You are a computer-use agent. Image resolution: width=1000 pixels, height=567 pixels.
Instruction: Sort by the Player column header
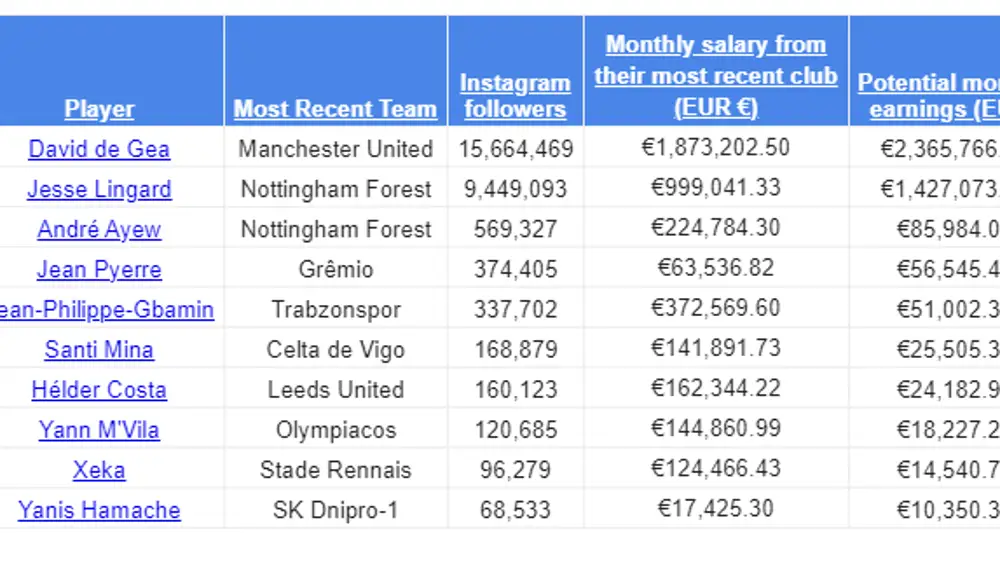99,109
